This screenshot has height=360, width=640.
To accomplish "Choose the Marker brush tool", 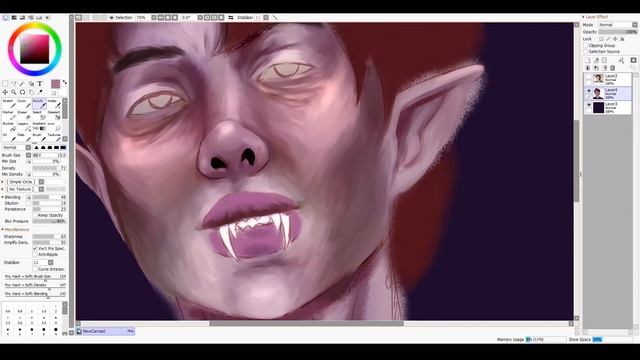I will click(x=9, y=116).
